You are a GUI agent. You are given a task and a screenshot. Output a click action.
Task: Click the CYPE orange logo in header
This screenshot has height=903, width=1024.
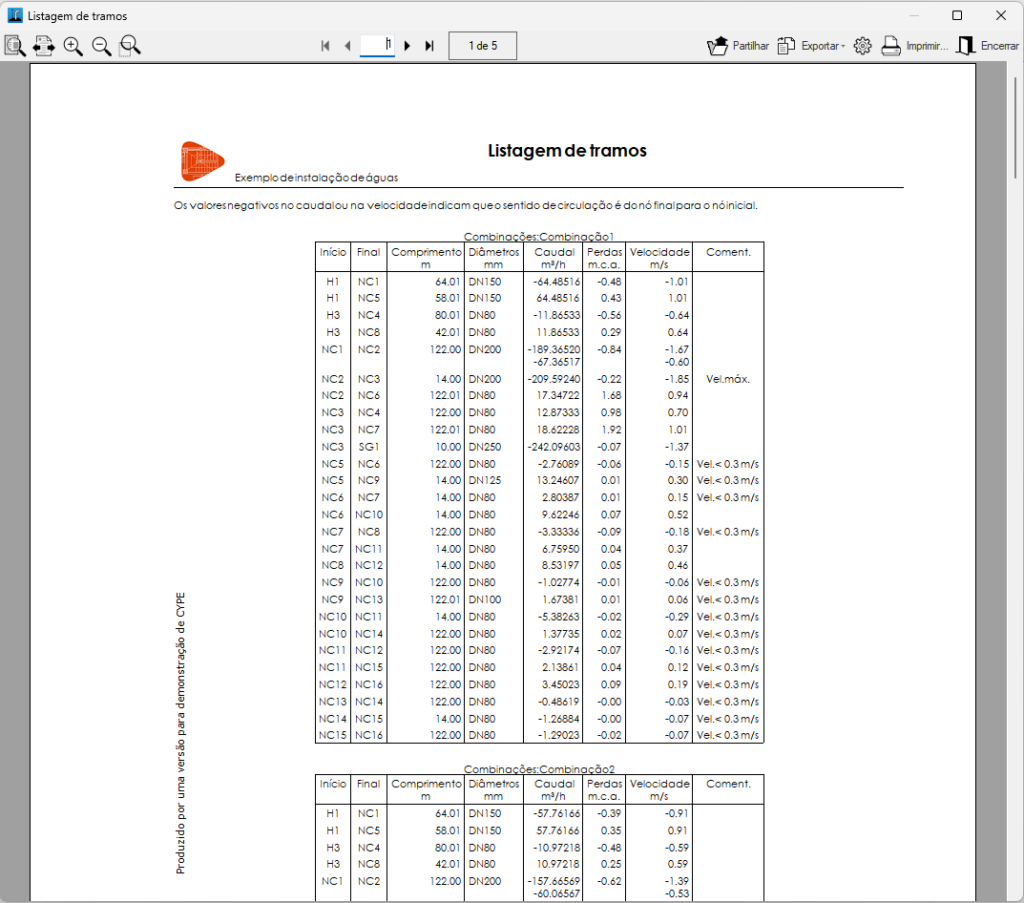coord(202,161)
